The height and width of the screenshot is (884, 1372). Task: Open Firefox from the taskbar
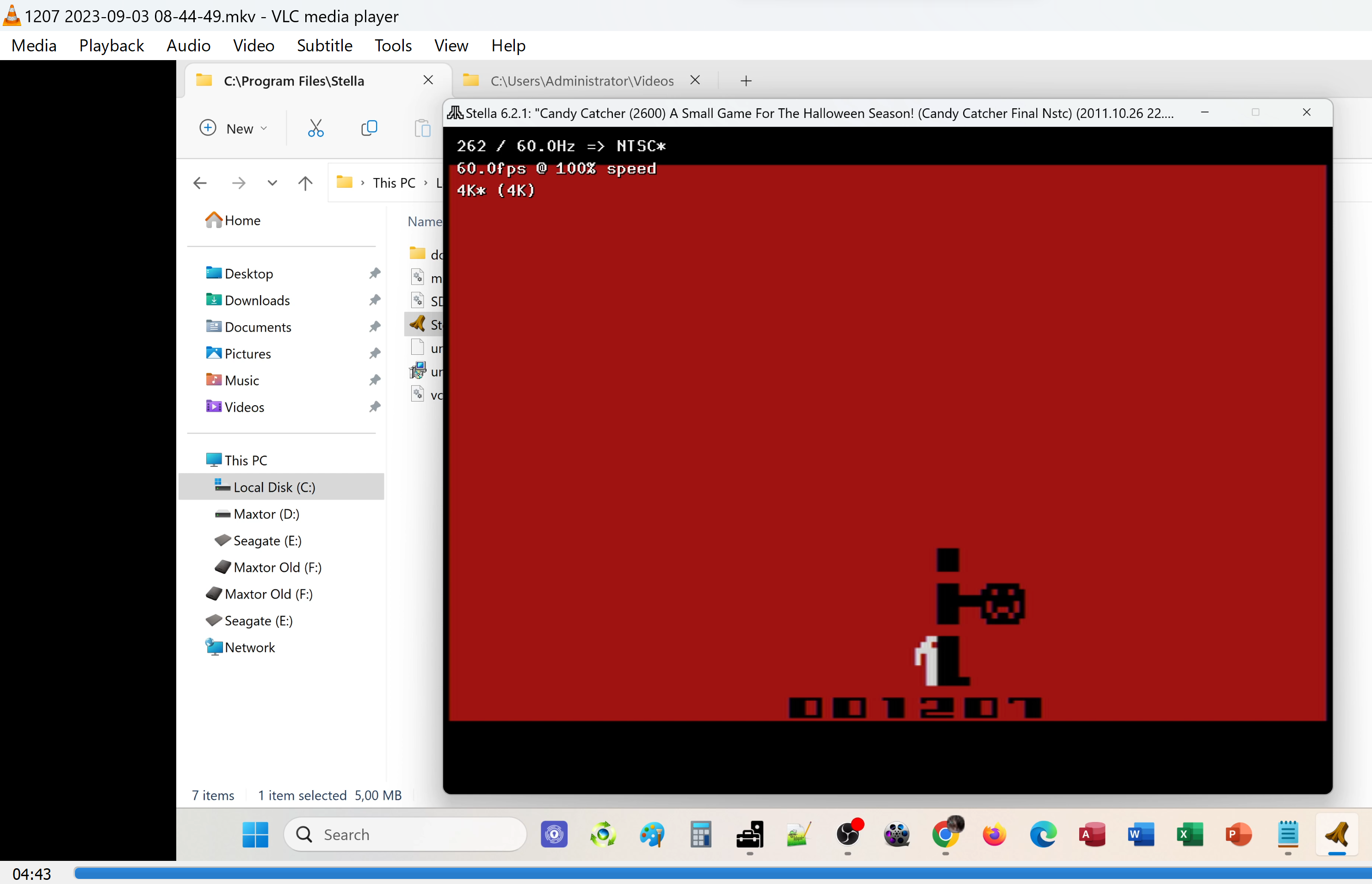coord(994,835)
